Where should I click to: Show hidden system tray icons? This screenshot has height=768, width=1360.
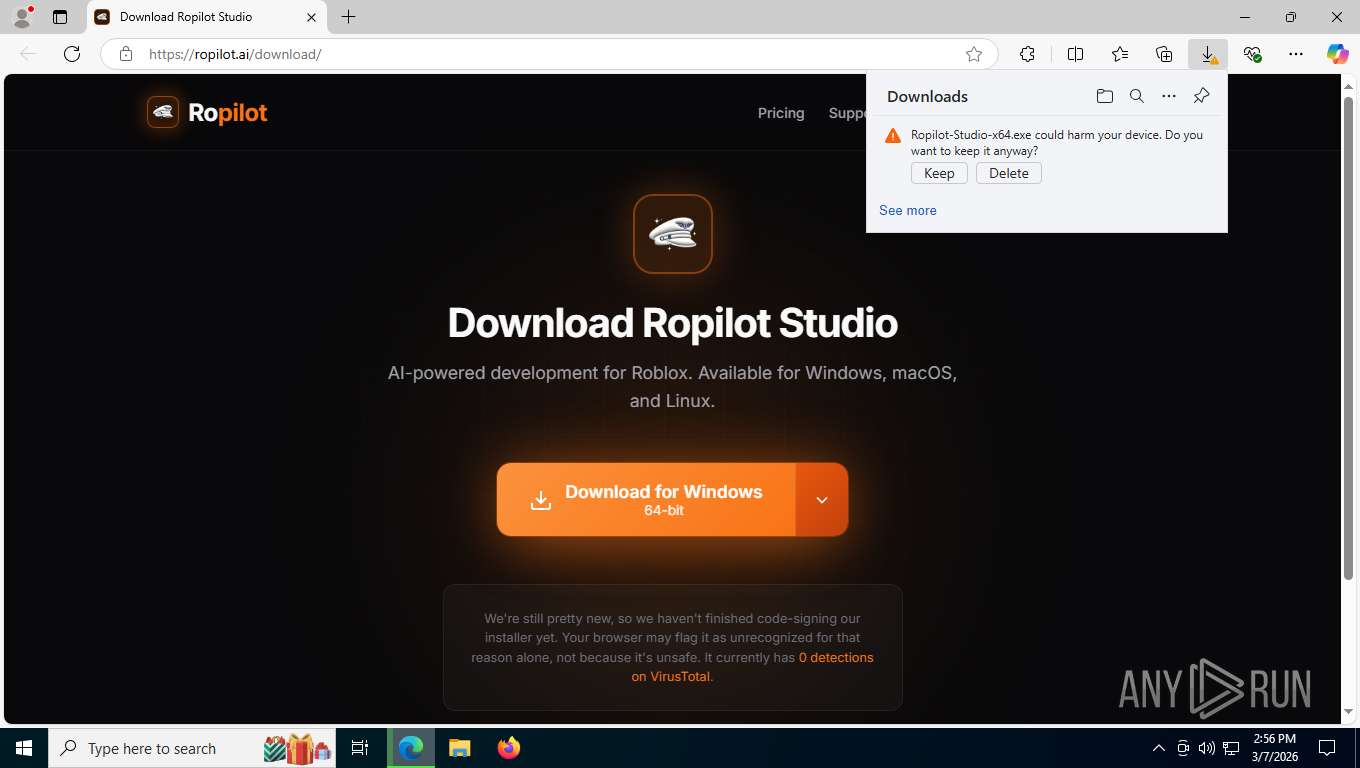(1159, 748)
